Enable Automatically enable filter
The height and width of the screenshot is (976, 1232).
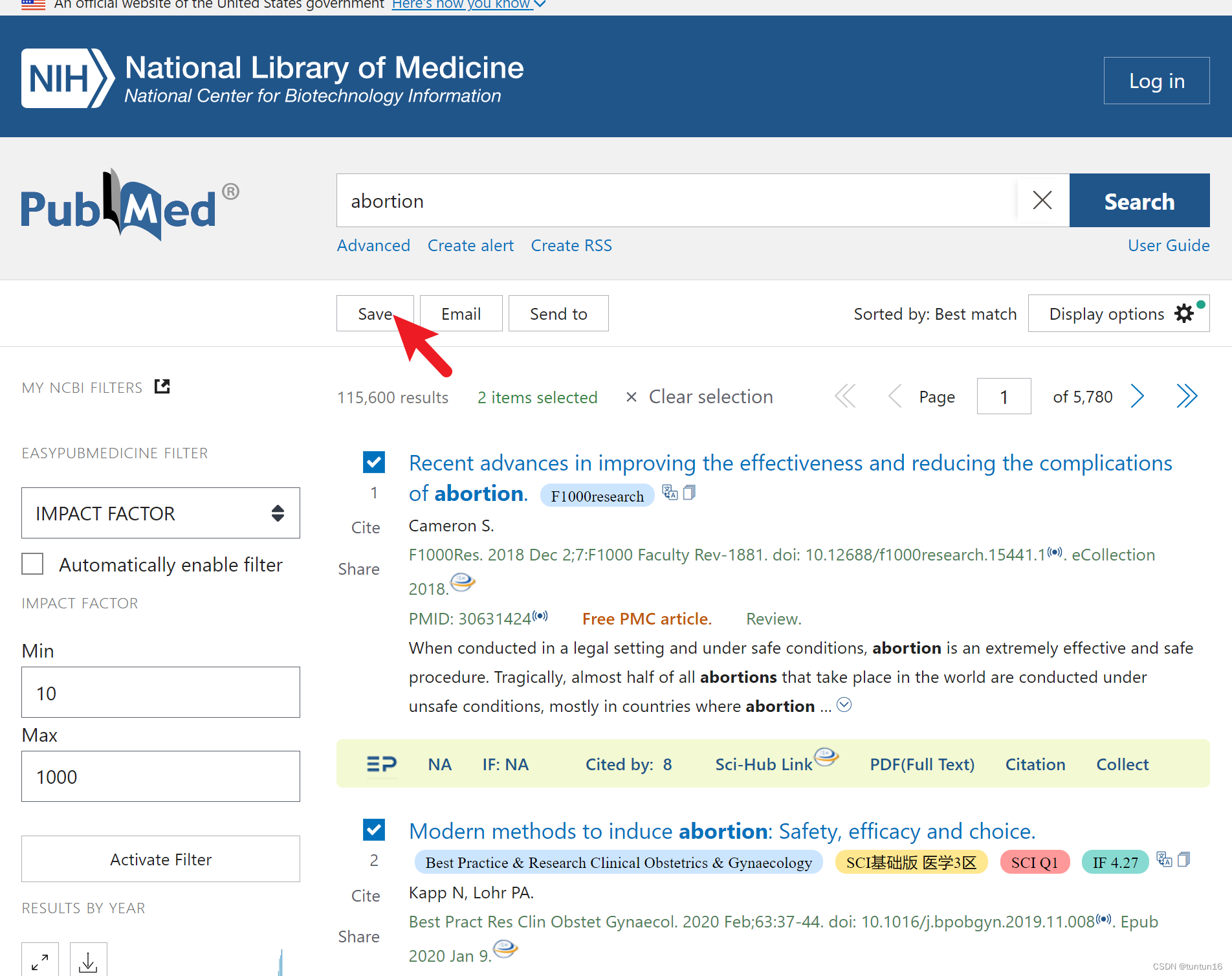[x=32, y=564]
